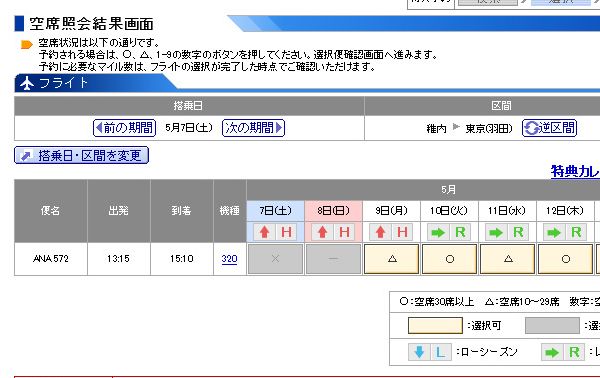Click green arrow under 10日(火)
This screenshot has width=600, height=378.
pos(439,232)
